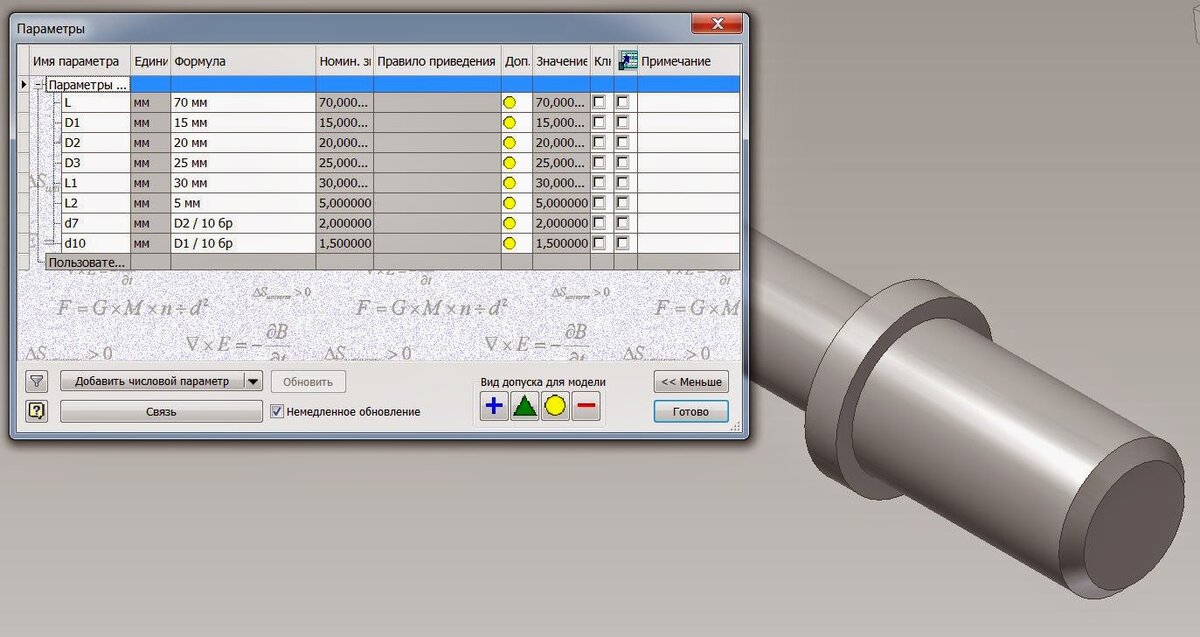Check the export checkbox for parameter D2
Viewport: 1200px width, 637px height.
pyautogui.click(x=623, y=142)
